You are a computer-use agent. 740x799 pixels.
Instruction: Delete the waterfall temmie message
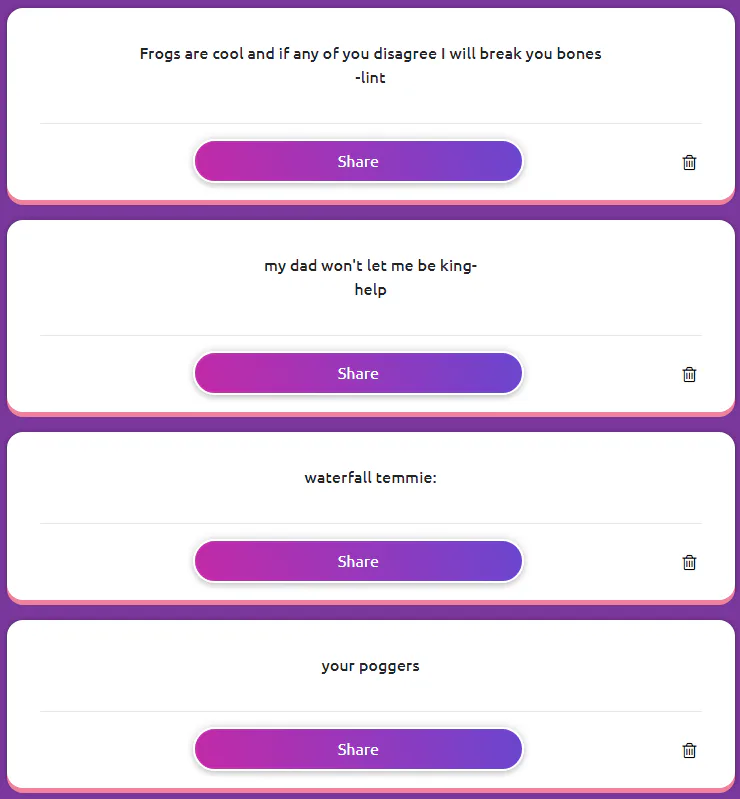[x=689, y=562]
